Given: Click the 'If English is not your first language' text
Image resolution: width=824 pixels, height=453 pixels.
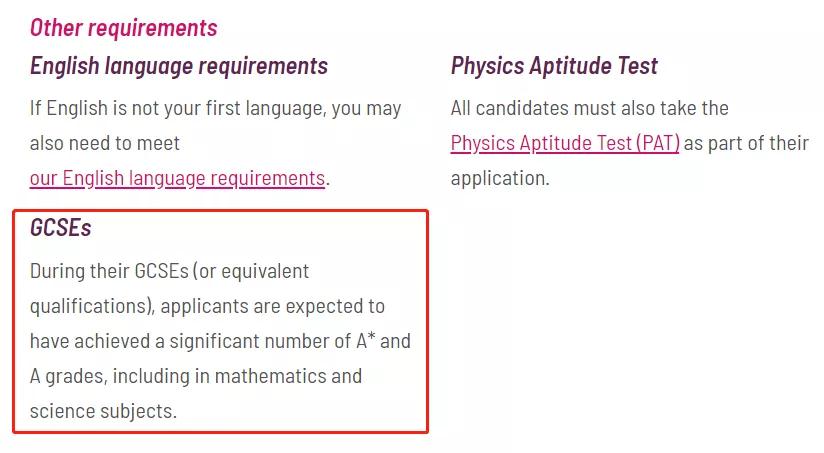Looking at the screenshot, I should 178,109.
